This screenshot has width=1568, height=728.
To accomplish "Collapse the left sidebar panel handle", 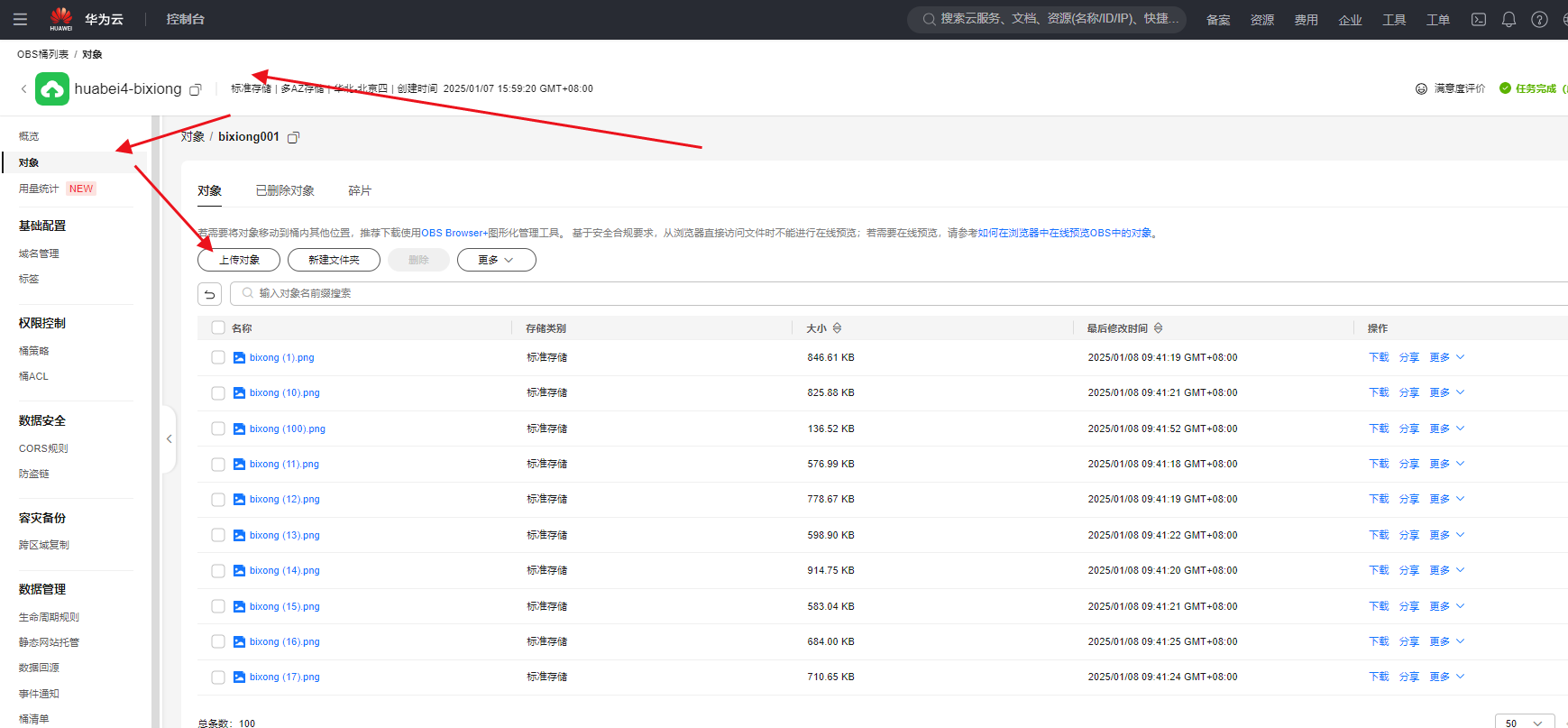I will click(x=169, y=439).
